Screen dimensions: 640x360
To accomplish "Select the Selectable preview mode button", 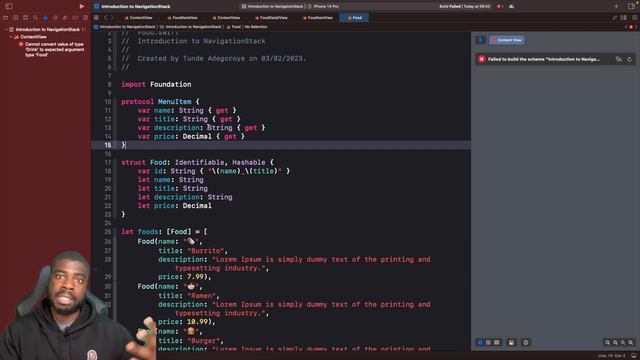I will click(488, 342).
